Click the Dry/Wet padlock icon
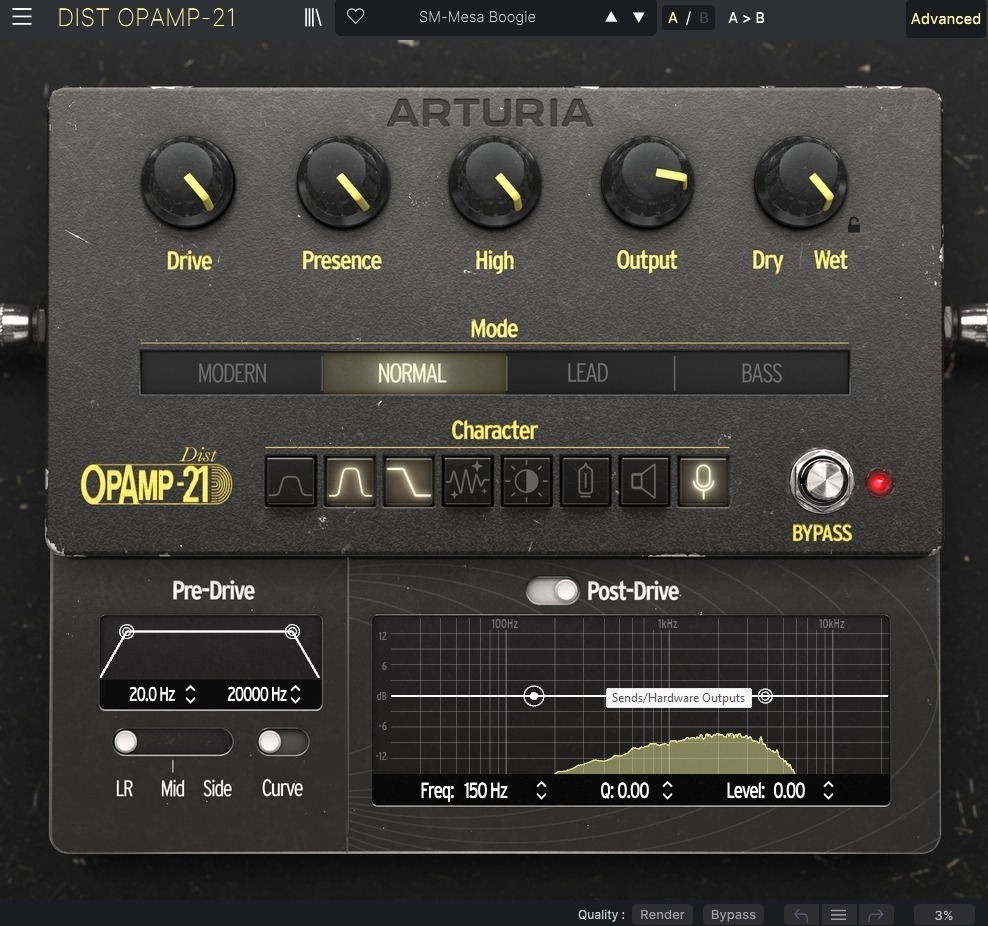 click(x=854, y=225)
